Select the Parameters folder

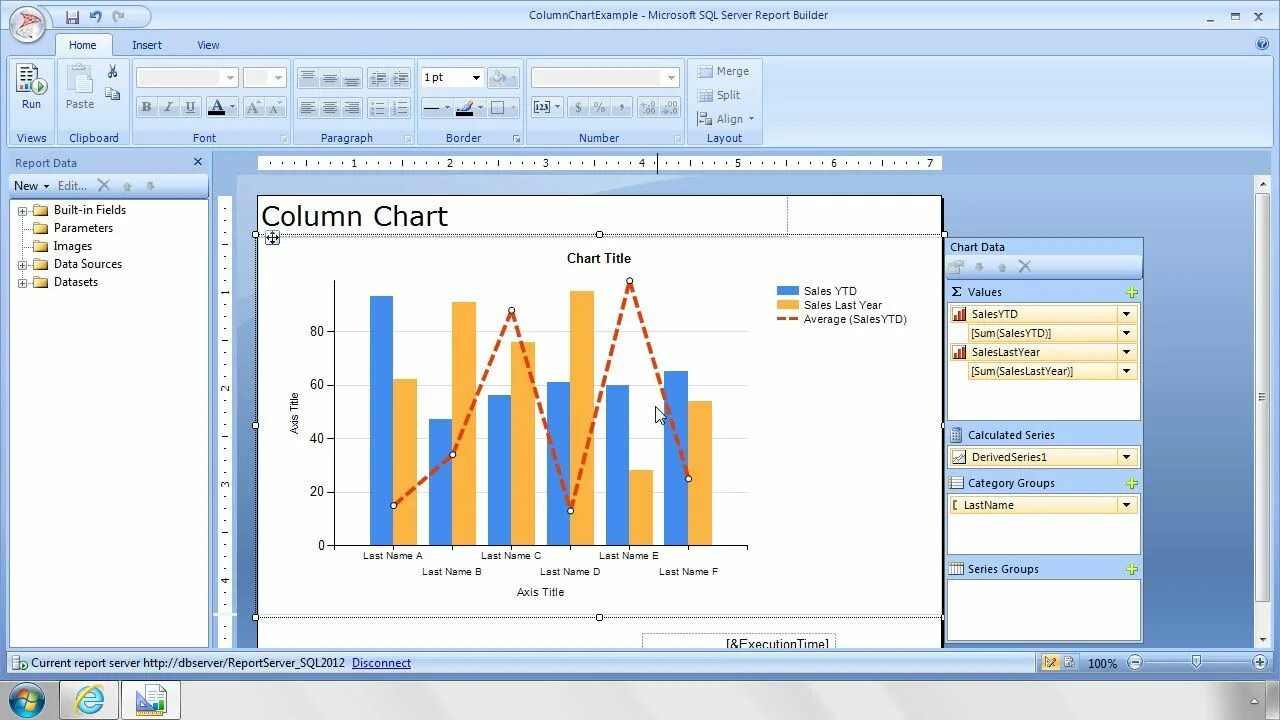pyautogui.click(x=83, y=228)
